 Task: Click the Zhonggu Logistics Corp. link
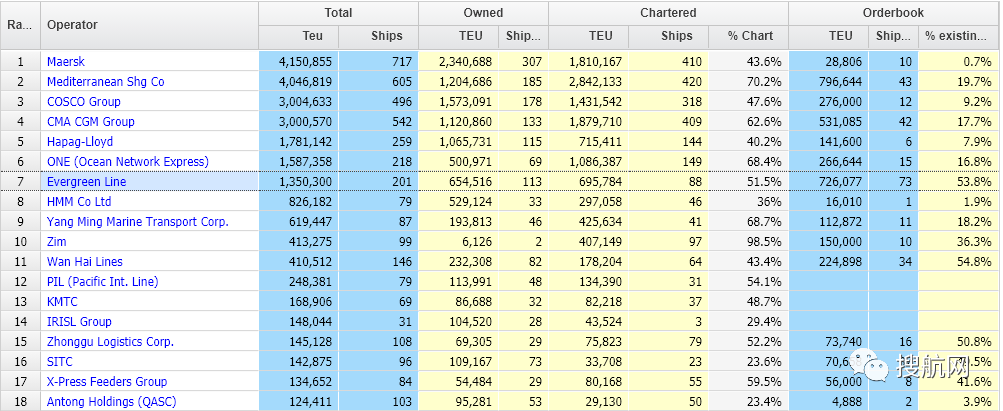pos(110,342)
